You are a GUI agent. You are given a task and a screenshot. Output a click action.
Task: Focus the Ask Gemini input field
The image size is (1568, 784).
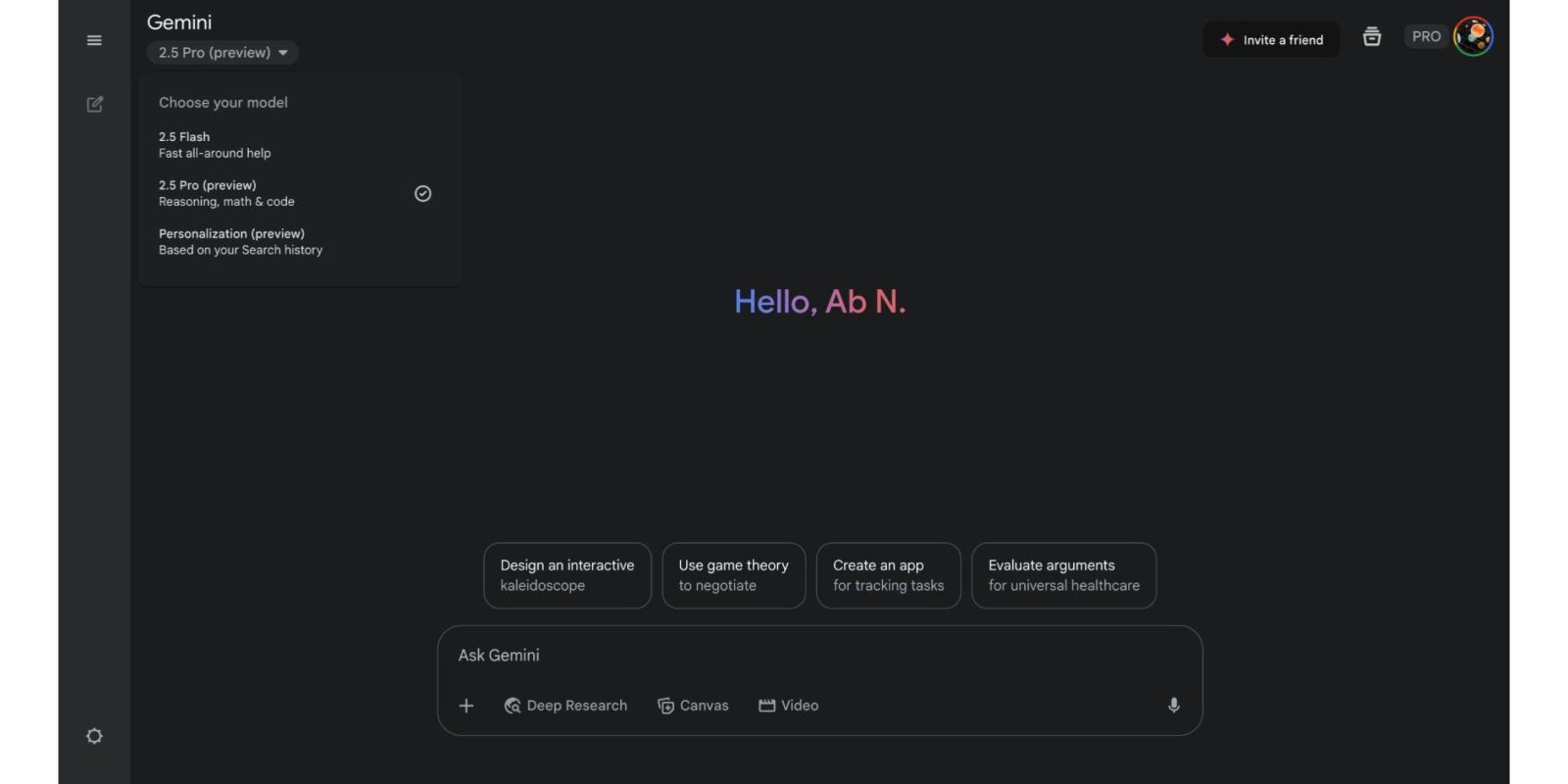click(818, 656)
